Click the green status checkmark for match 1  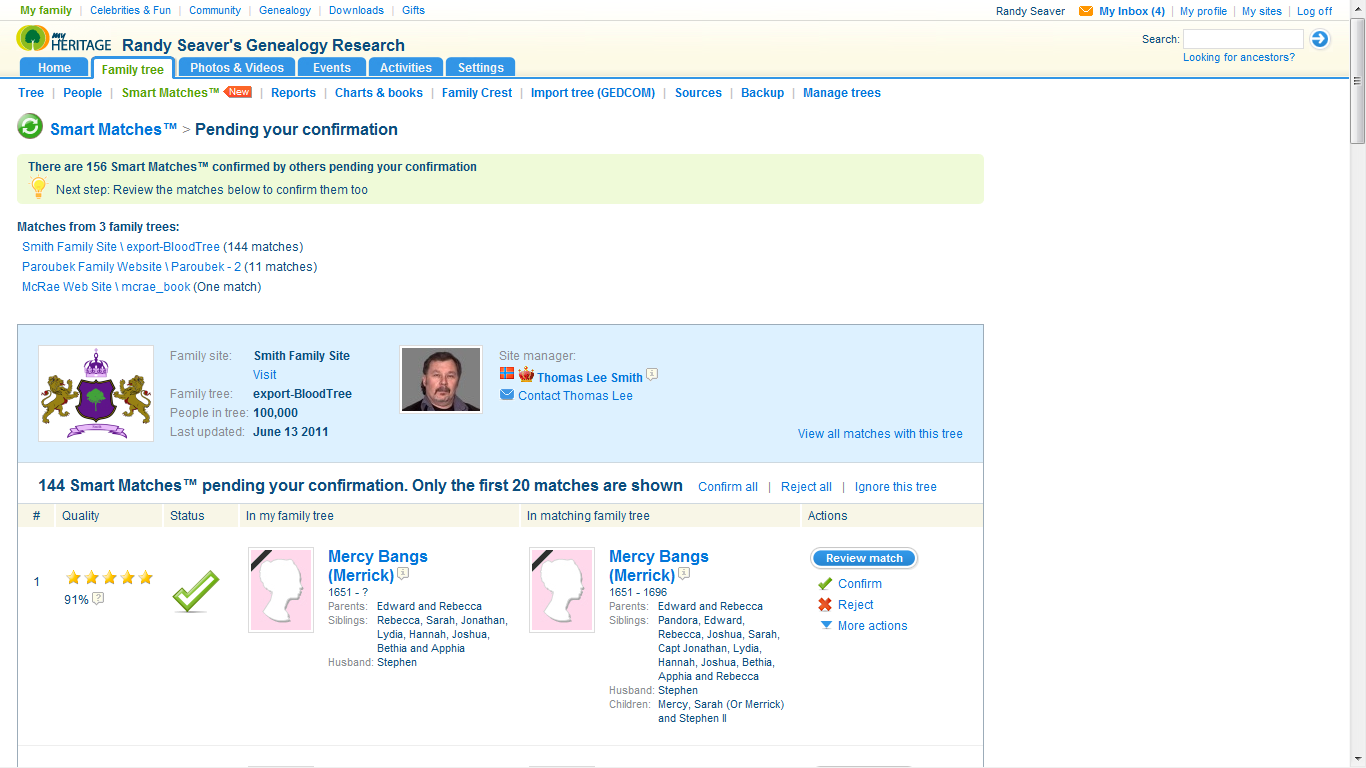pos(195,590)
